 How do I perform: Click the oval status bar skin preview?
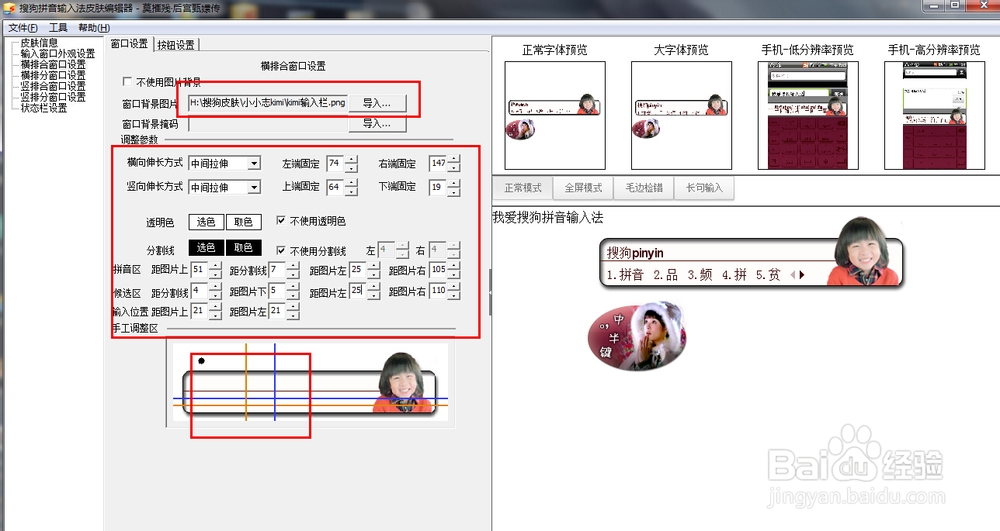(x=637, y=337)
